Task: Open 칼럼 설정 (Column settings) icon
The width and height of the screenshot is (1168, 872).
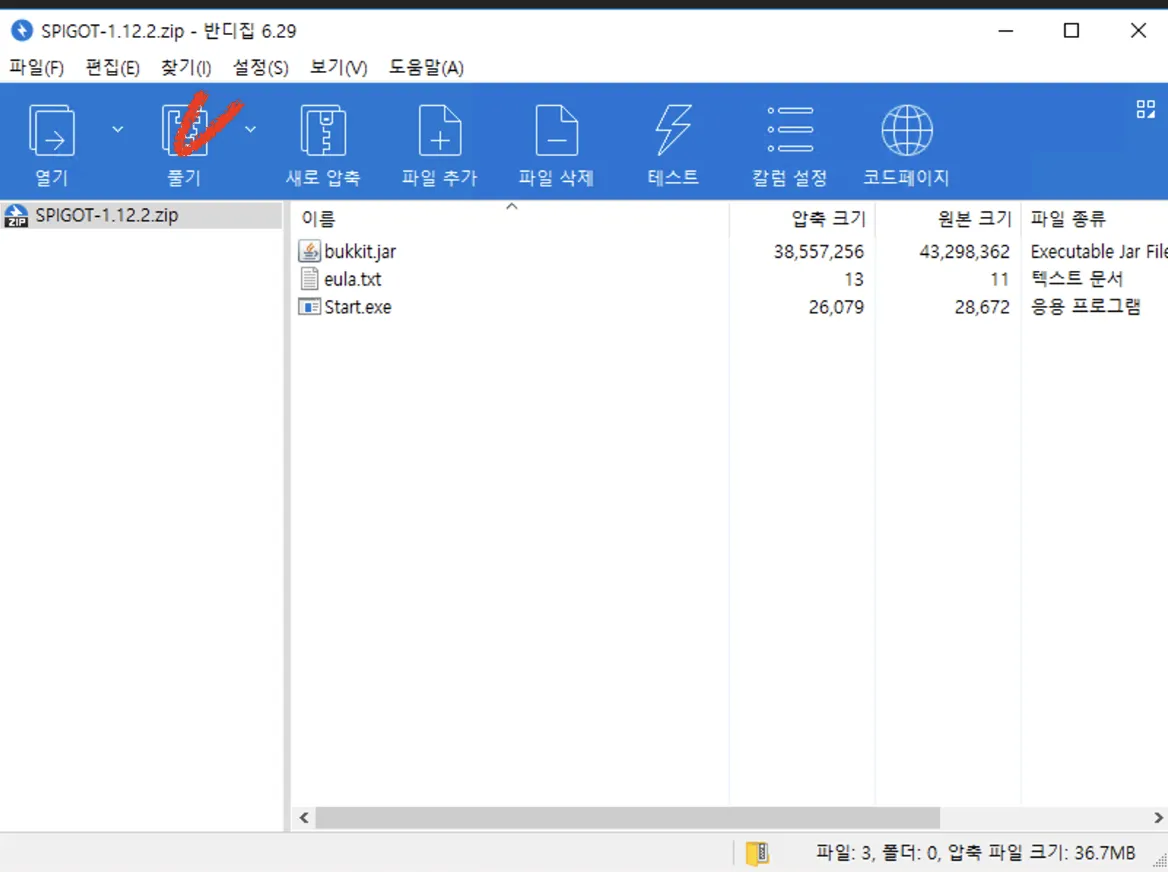Action: pos(790,130)
